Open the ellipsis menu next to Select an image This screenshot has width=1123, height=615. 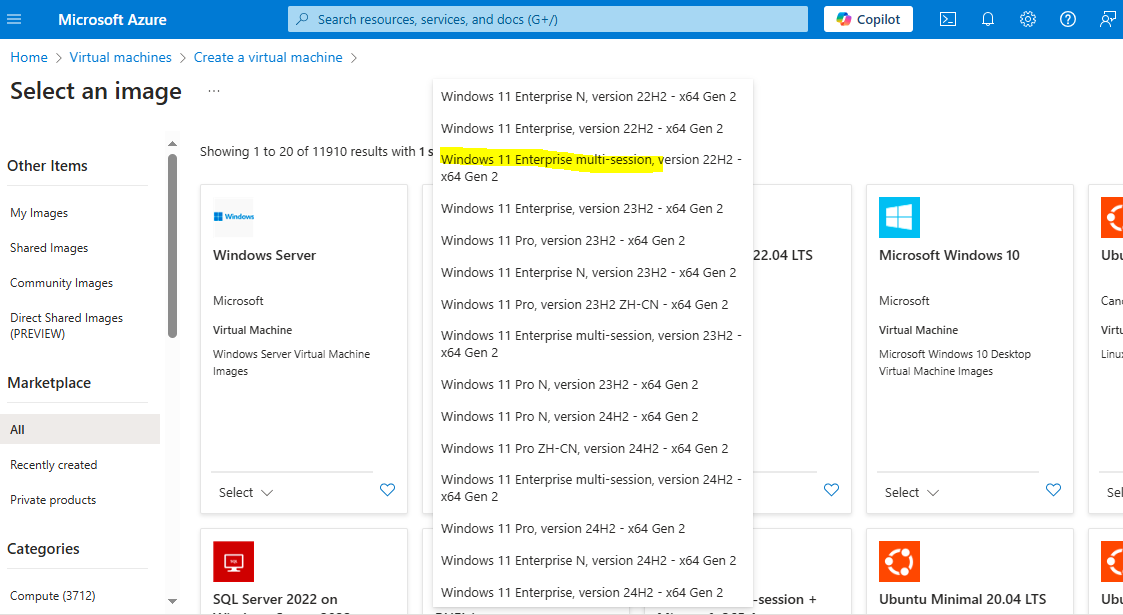pos(213,91)
